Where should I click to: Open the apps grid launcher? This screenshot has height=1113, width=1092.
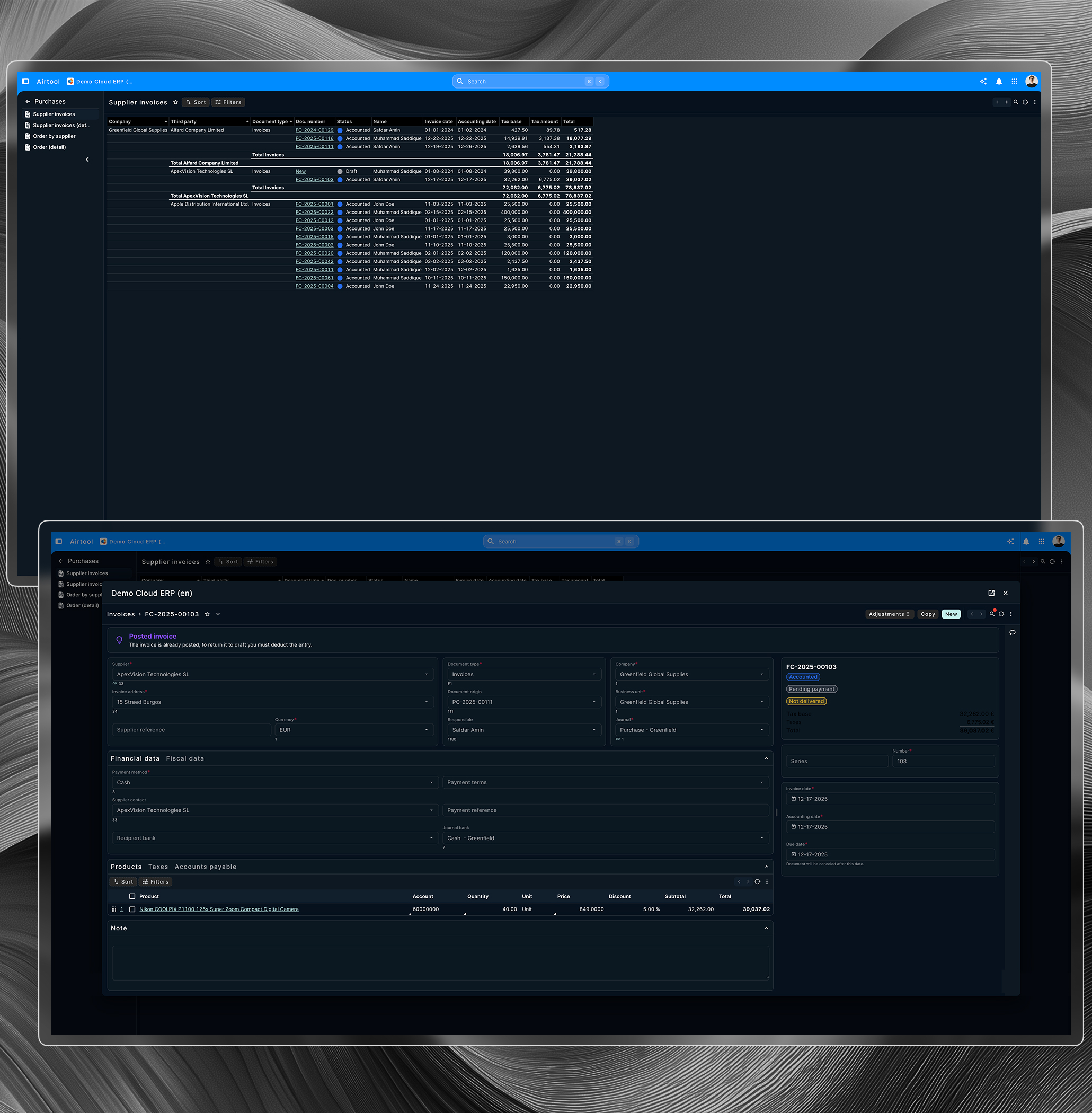(x=1014, y=82)
